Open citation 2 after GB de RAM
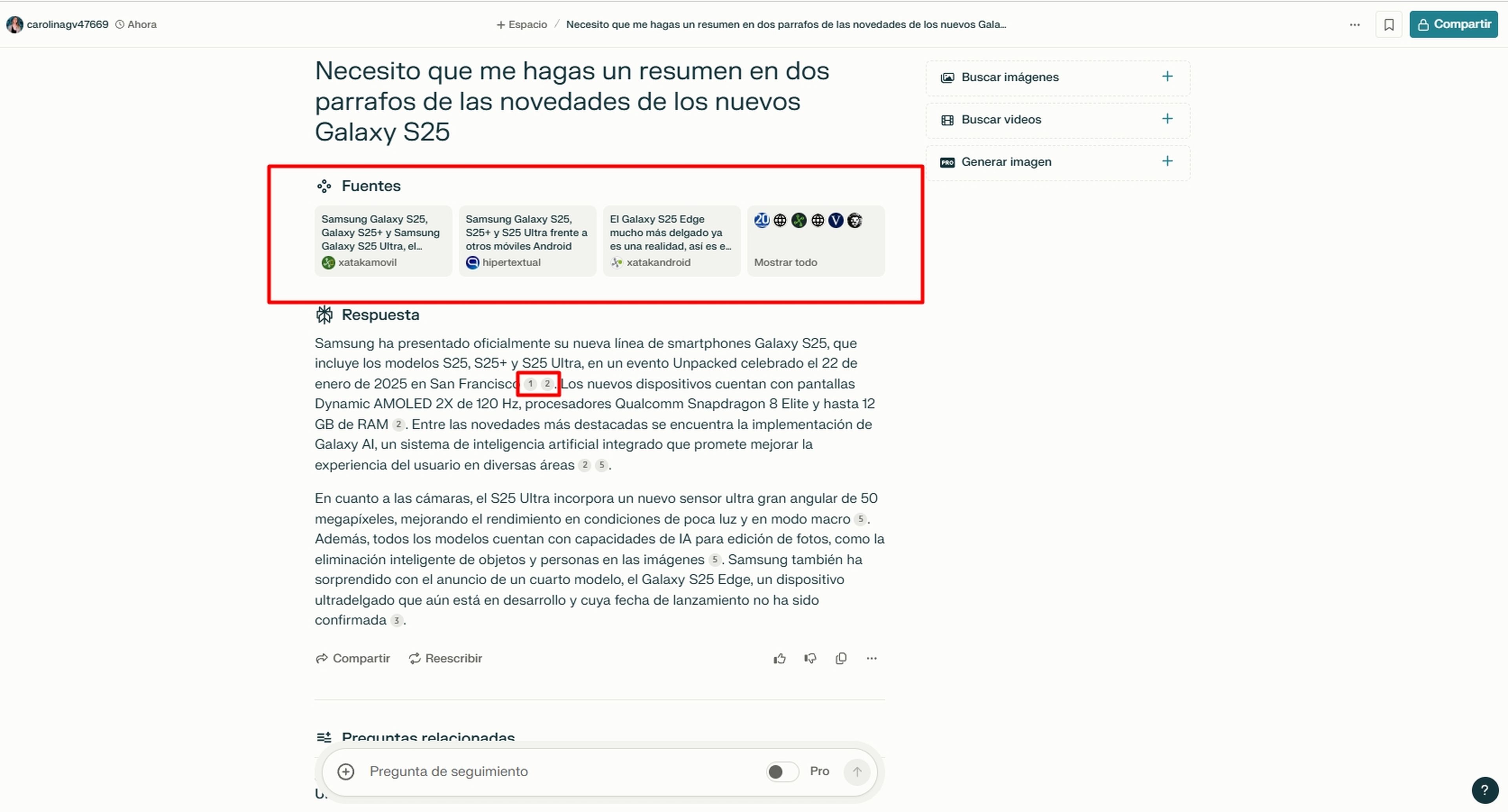 (x=398, y=424)
